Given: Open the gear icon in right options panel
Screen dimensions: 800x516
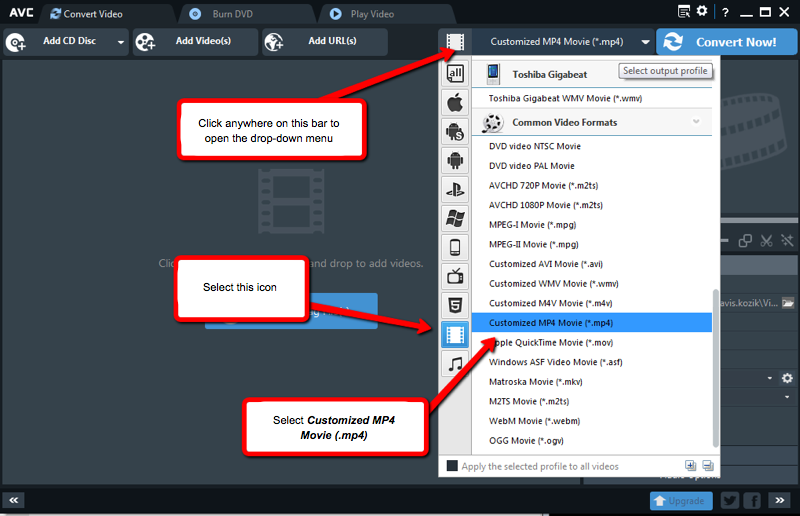Looking at the screenshot, I should coord(787,378).
